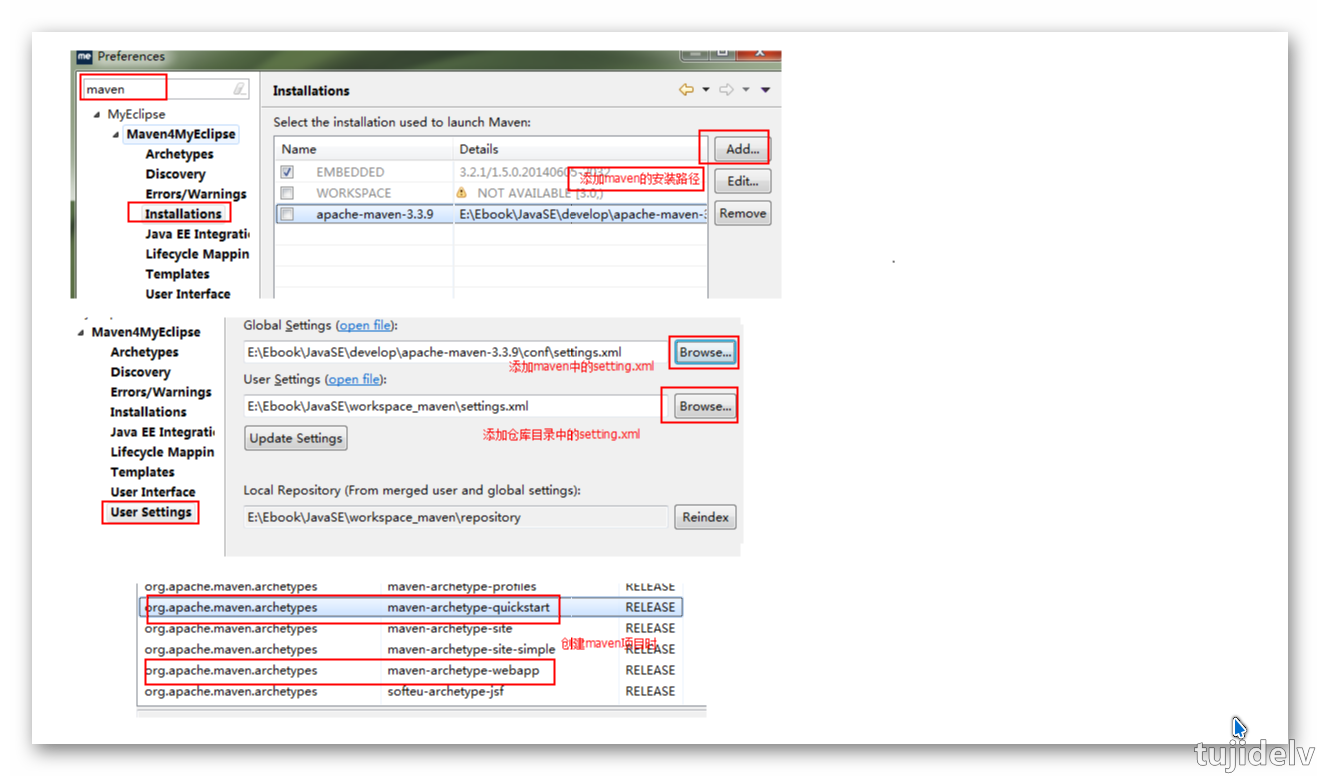Image resolution: width=1320 pixels, height=776 pixels.
Task: Enable the WORKSPACE installation checkbox
Action: [x=288, y=193]
